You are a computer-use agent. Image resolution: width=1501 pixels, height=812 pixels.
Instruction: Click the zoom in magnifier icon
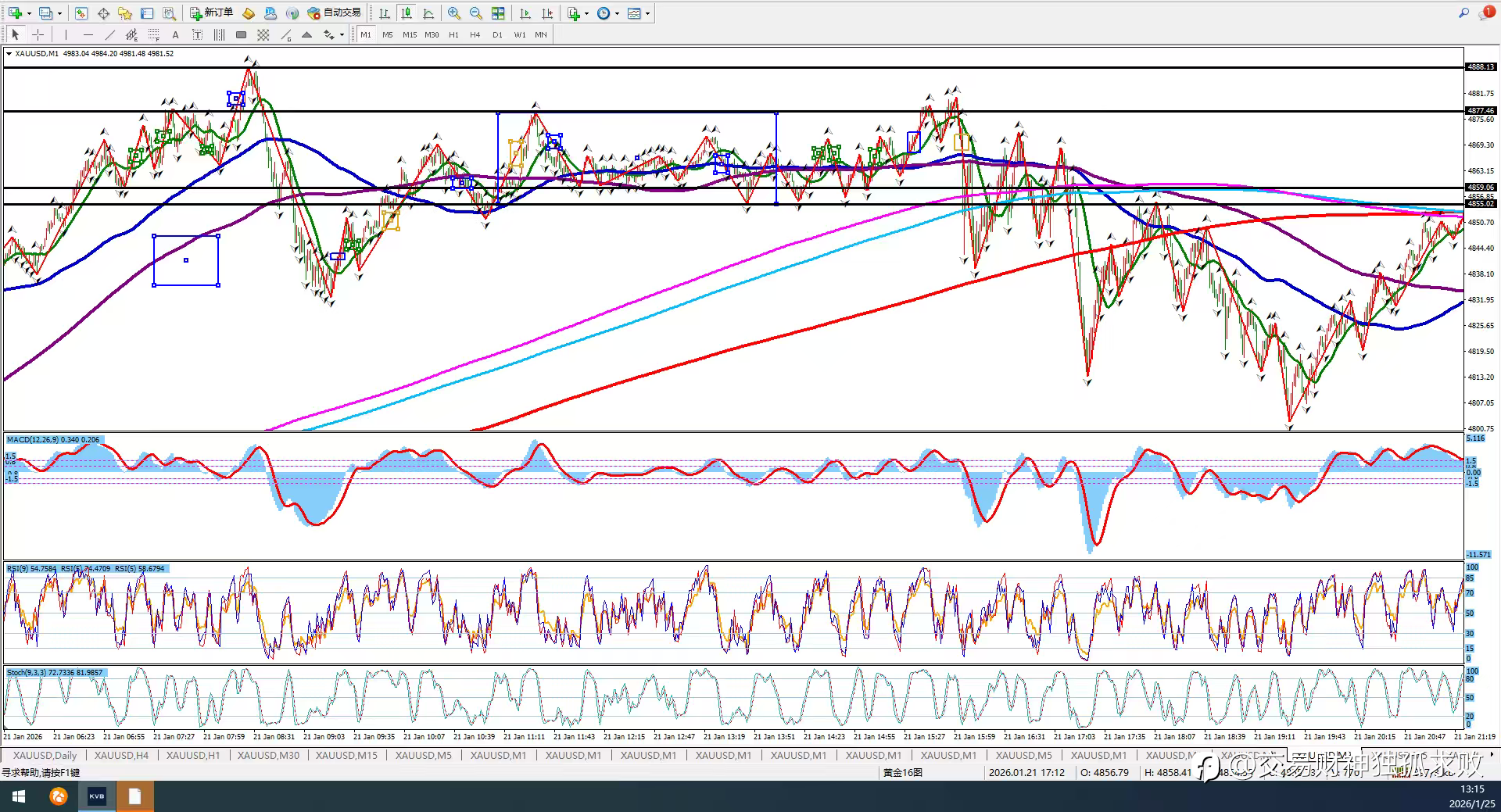454,13
